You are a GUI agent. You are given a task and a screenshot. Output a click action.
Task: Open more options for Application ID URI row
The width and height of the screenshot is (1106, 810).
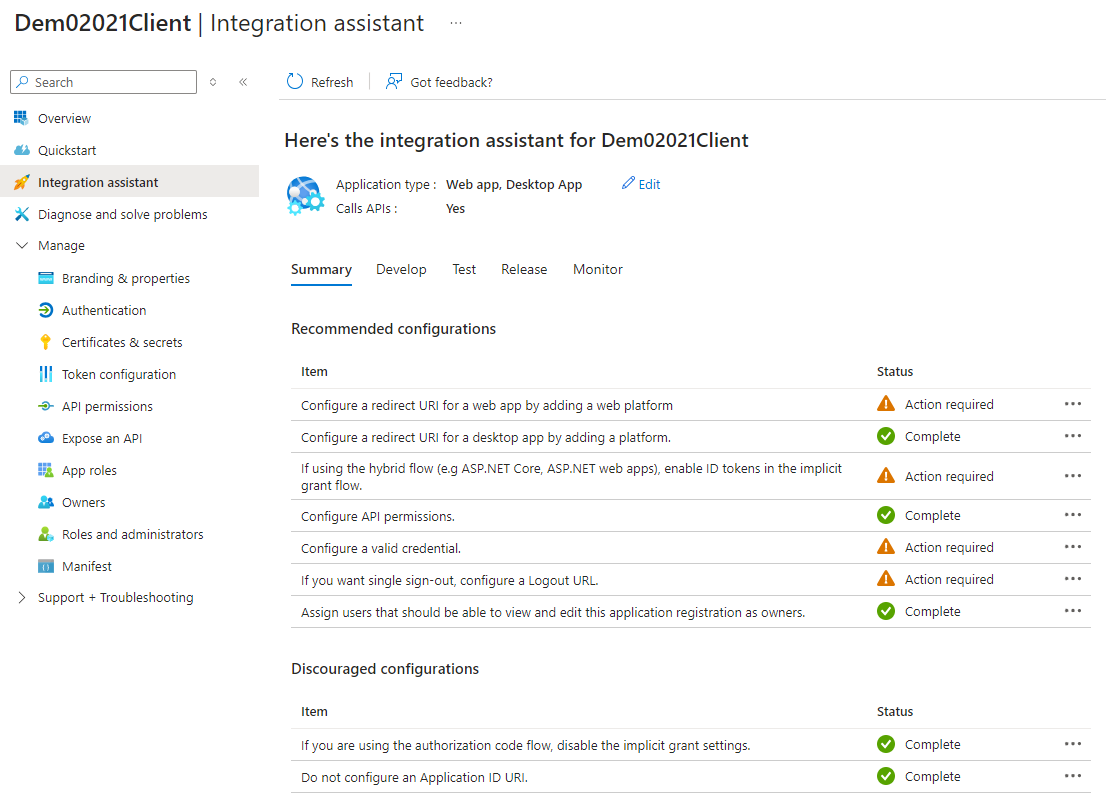(1073, 776)
